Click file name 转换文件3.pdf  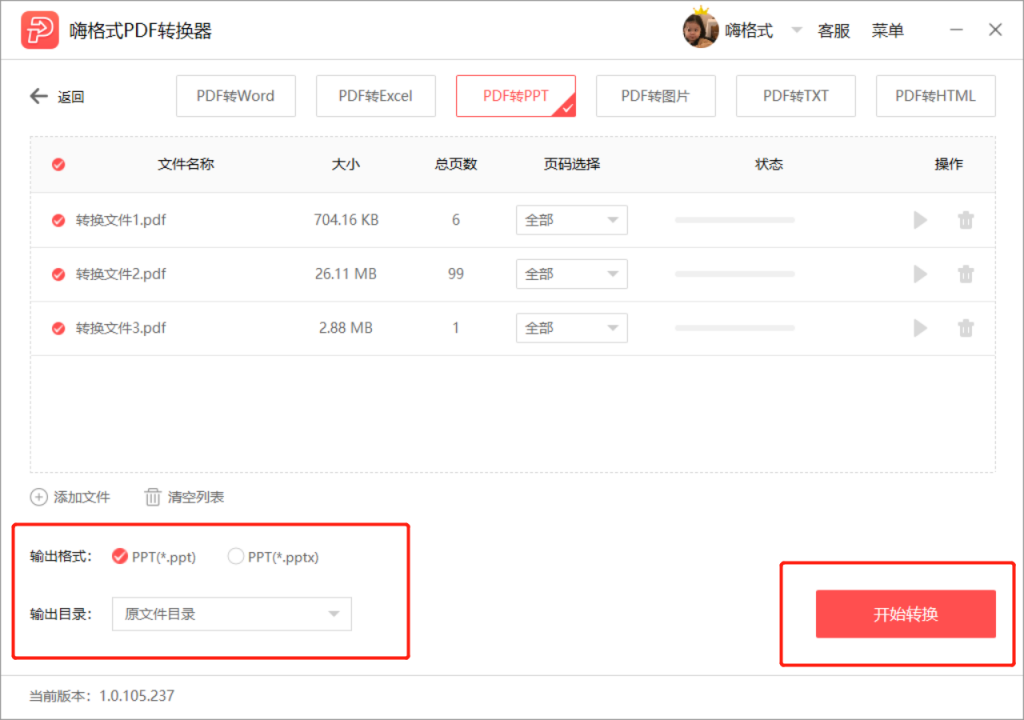click(x=121, y=328)
